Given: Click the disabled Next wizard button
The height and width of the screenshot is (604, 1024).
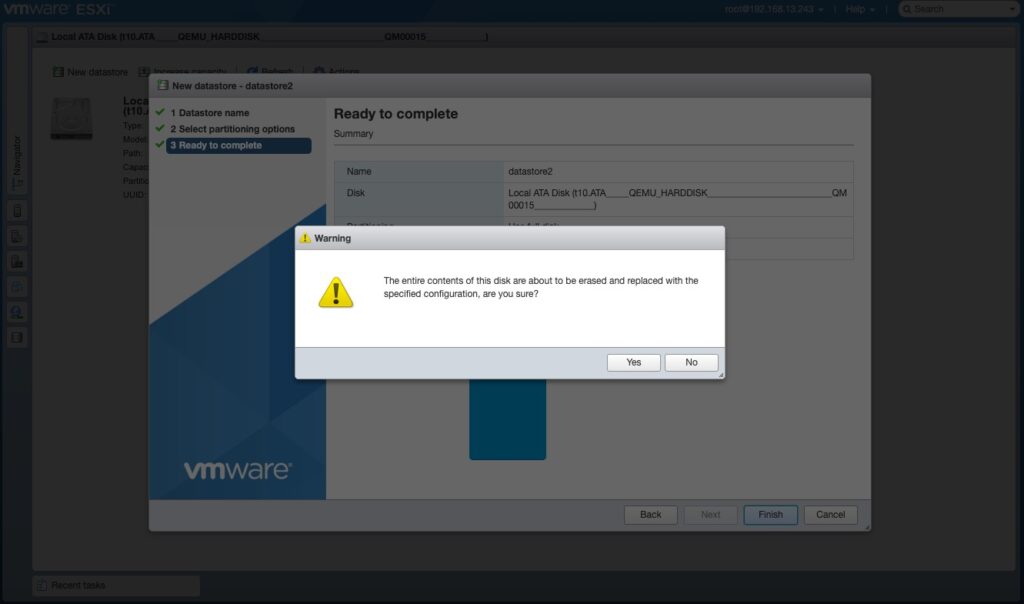Looking at the screenshot, I should click(x=711, y=515).
